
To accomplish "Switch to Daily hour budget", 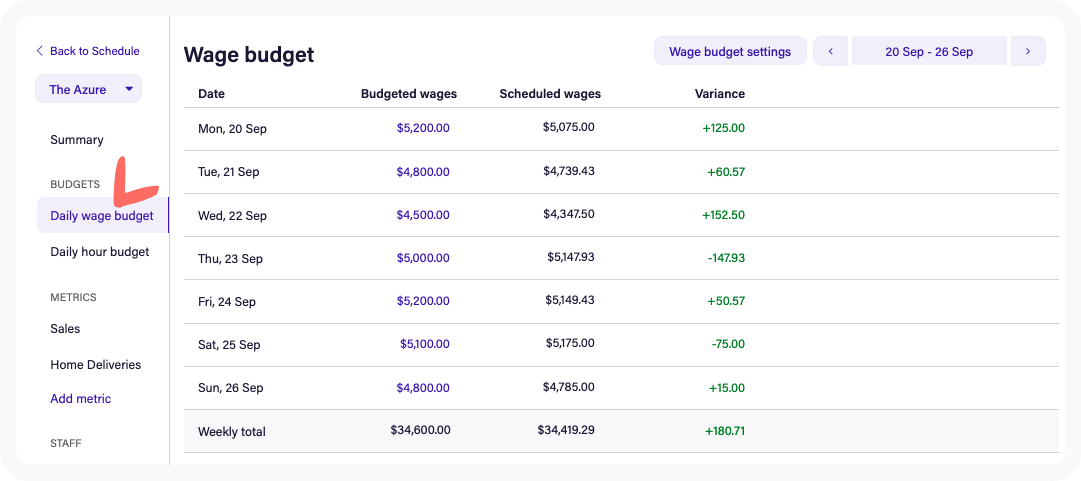I will (x=100, y=252).
